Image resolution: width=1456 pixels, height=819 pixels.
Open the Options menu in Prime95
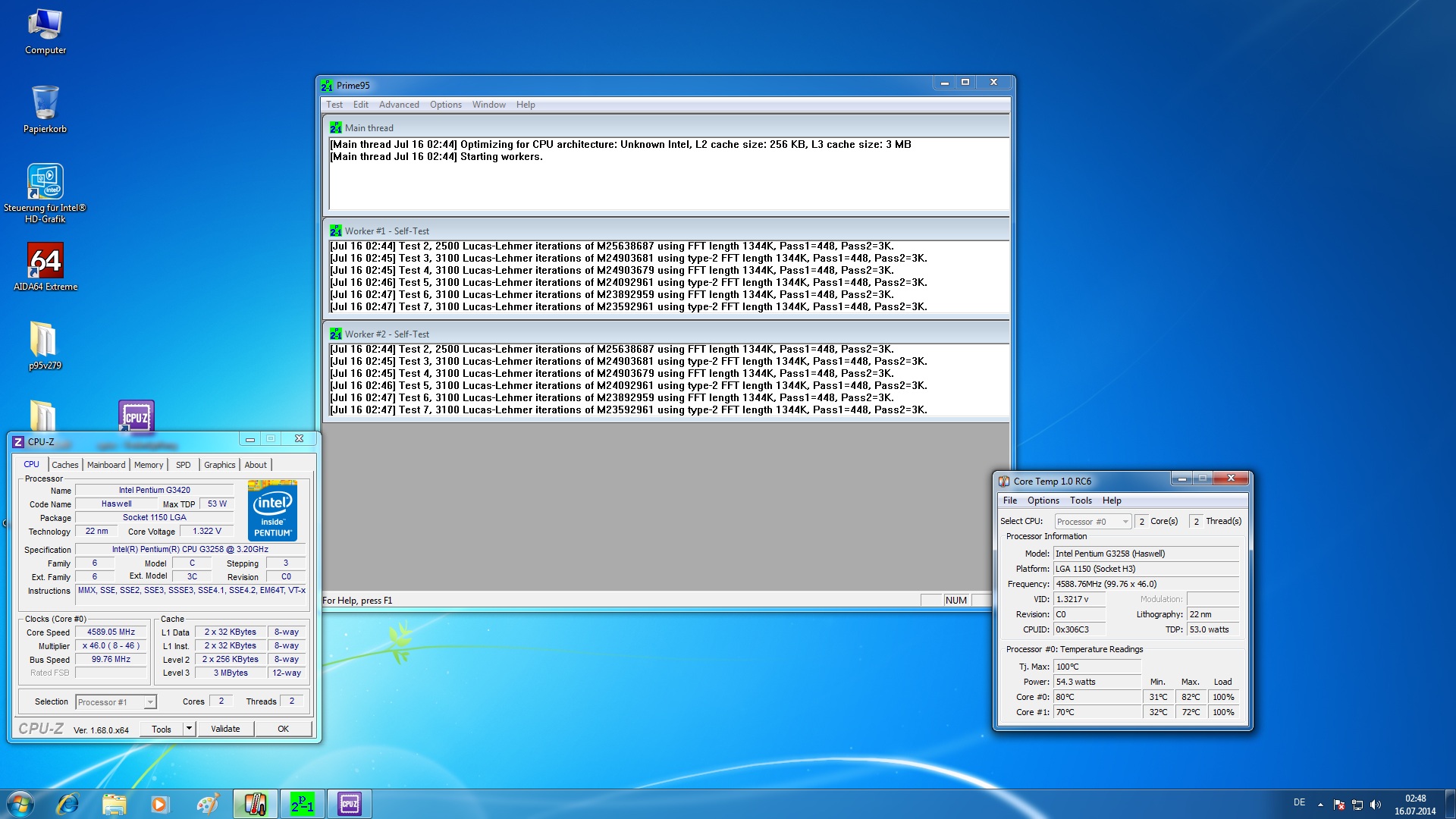click(x=446, y=105)
